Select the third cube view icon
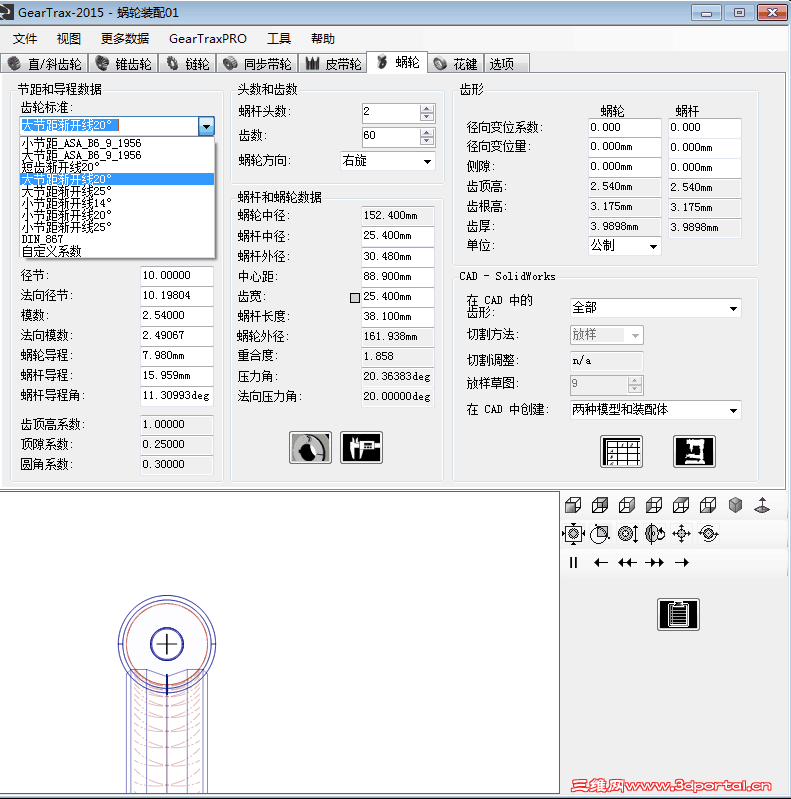Viewport: 791px width, 799px height. 627,505
